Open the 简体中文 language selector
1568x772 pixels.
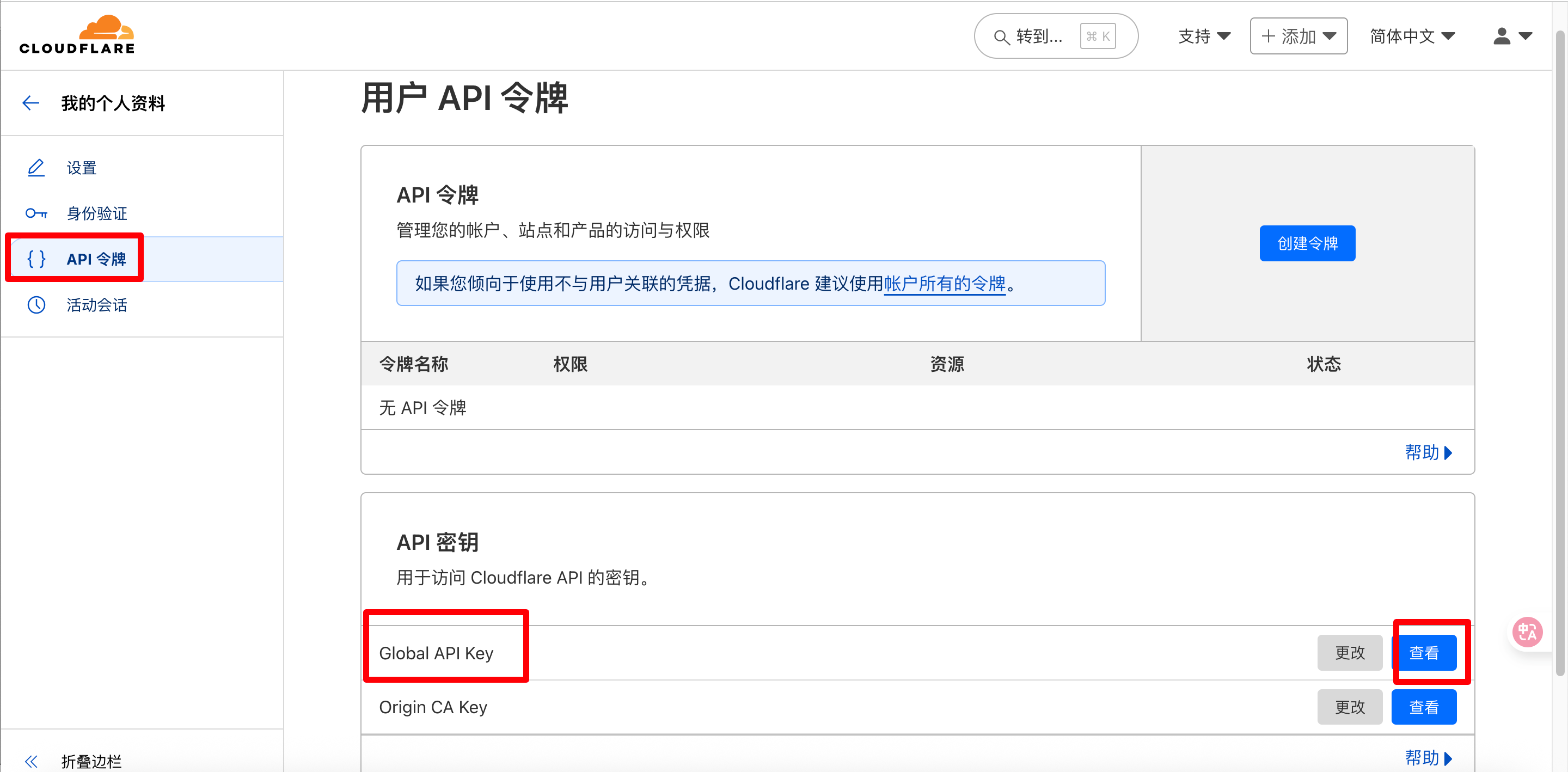tap(1412, 36)
